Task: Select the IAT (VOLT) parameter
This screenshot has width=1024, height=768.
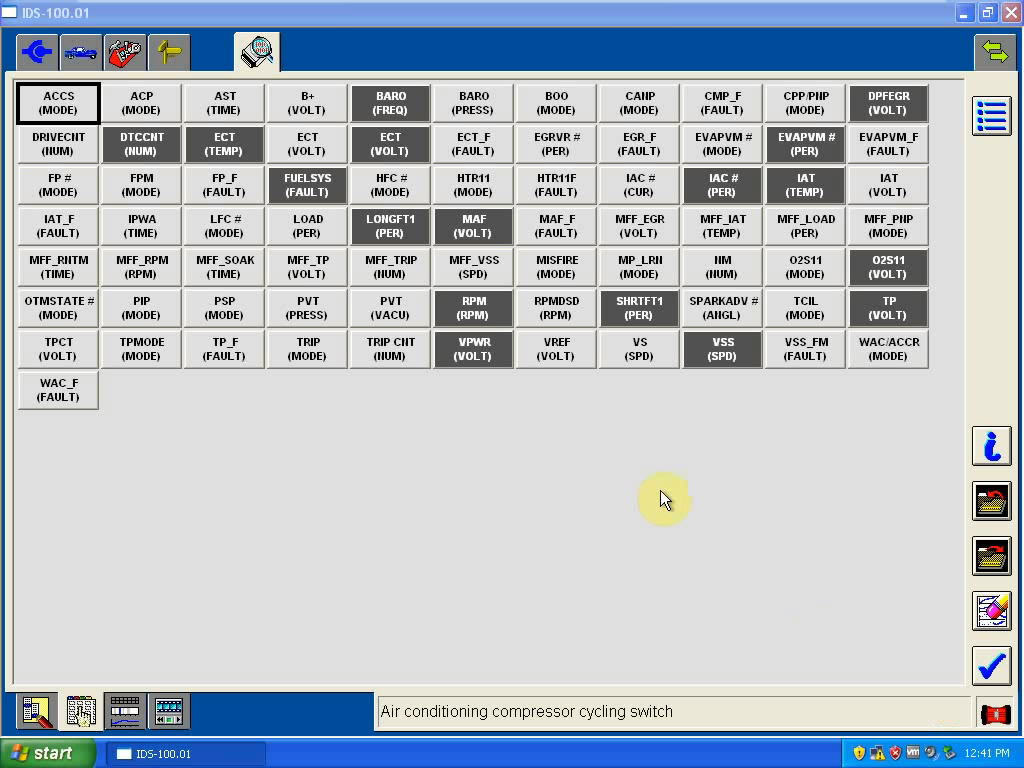Action: click(888, 185)
